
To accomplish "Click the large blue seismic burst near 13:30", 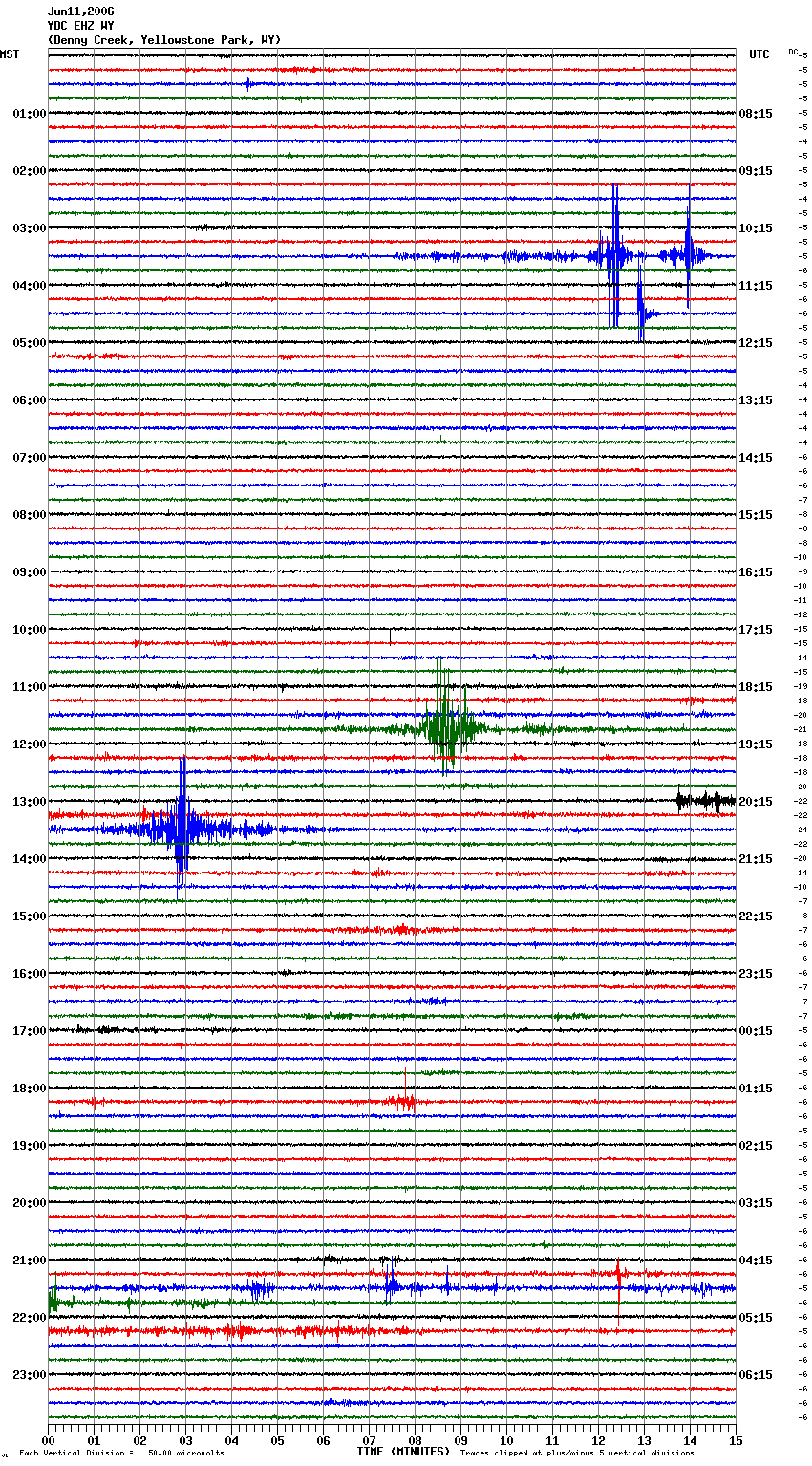I will pos(182,827).
